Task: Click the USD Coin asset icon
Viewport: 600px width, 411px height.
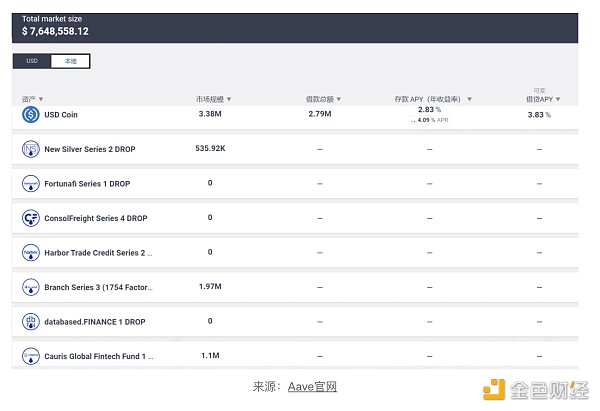Action: [31, 115]
